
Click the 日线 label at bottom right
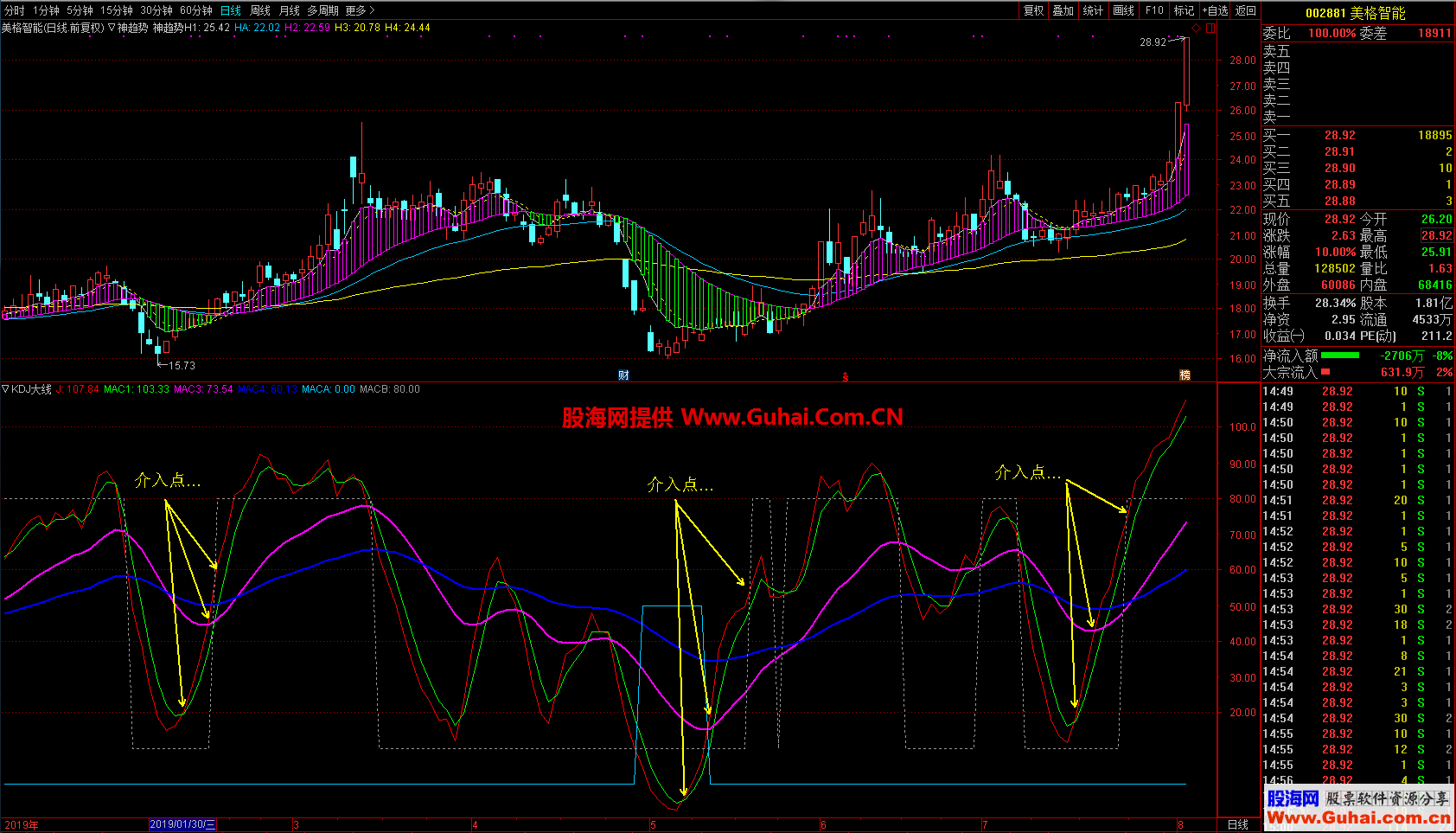1238,824
